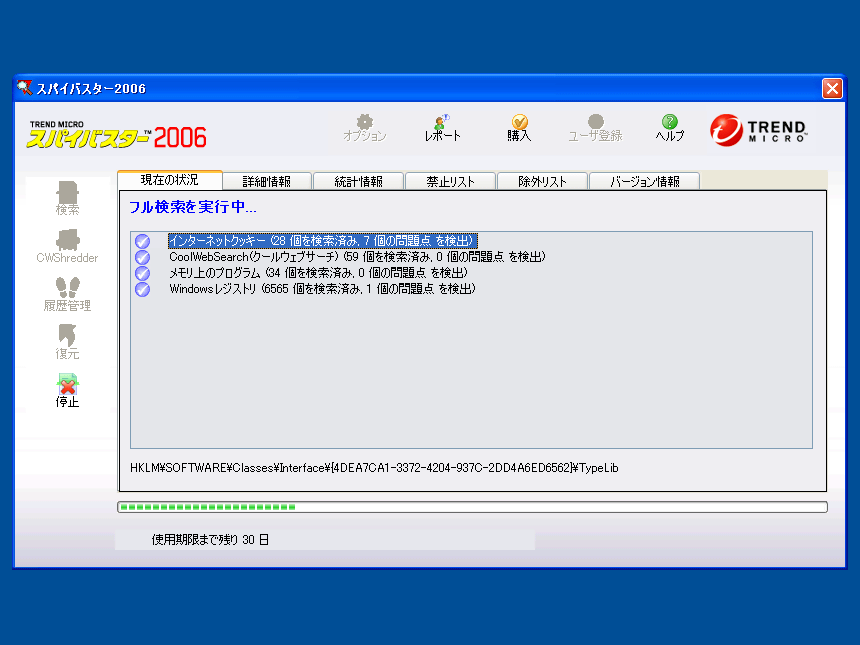
Task: Click the ユーザ登録 user registration icon
Action: [595, 128]
